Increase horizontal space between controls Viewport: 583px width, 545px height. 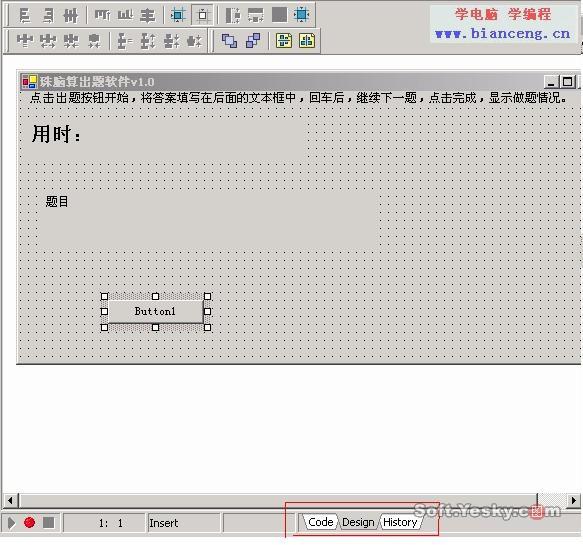point(48,41)
